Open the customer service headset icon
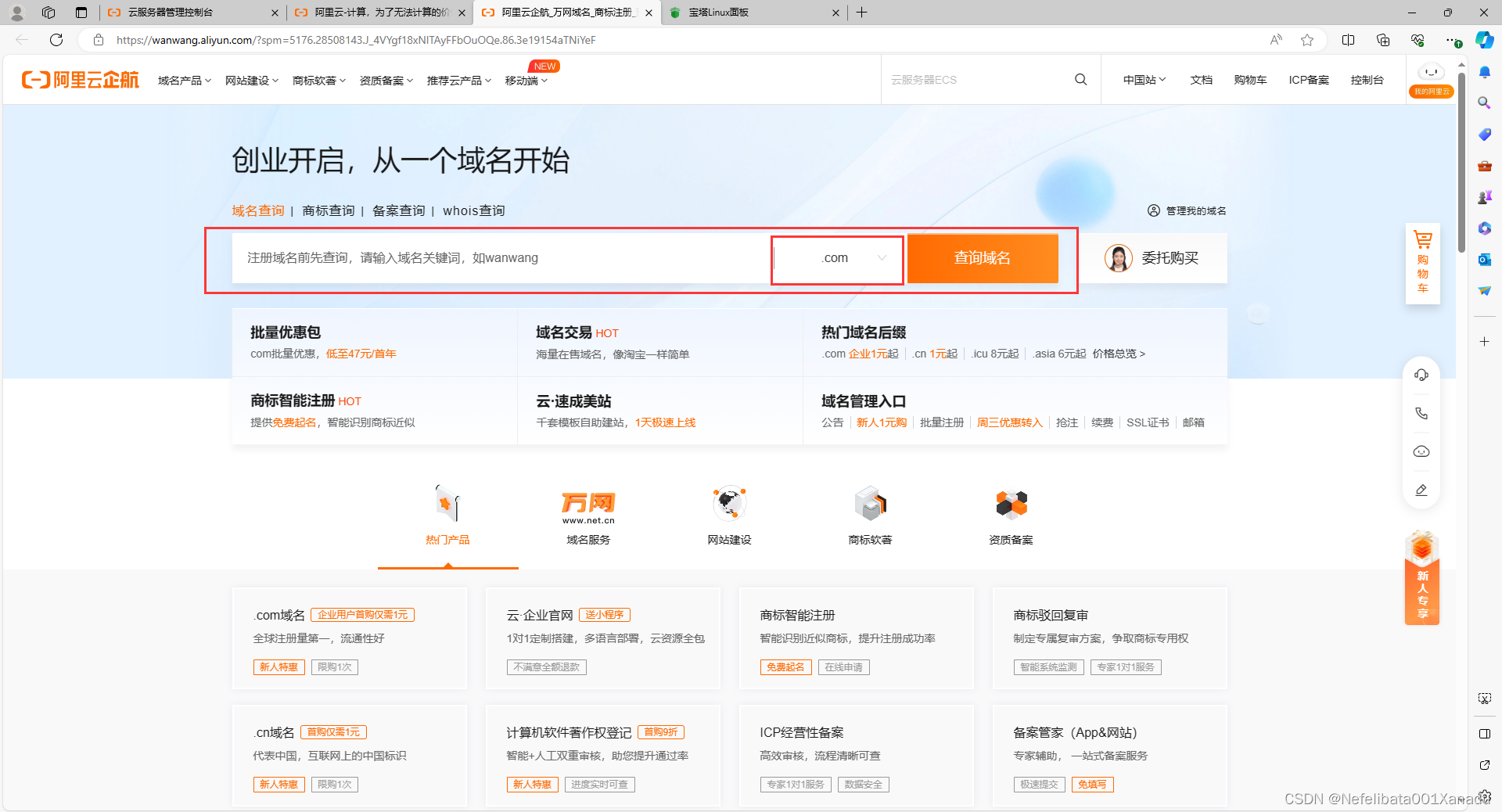The width and height of the screenshot is (1502, 812). (x=1421, y=375)
